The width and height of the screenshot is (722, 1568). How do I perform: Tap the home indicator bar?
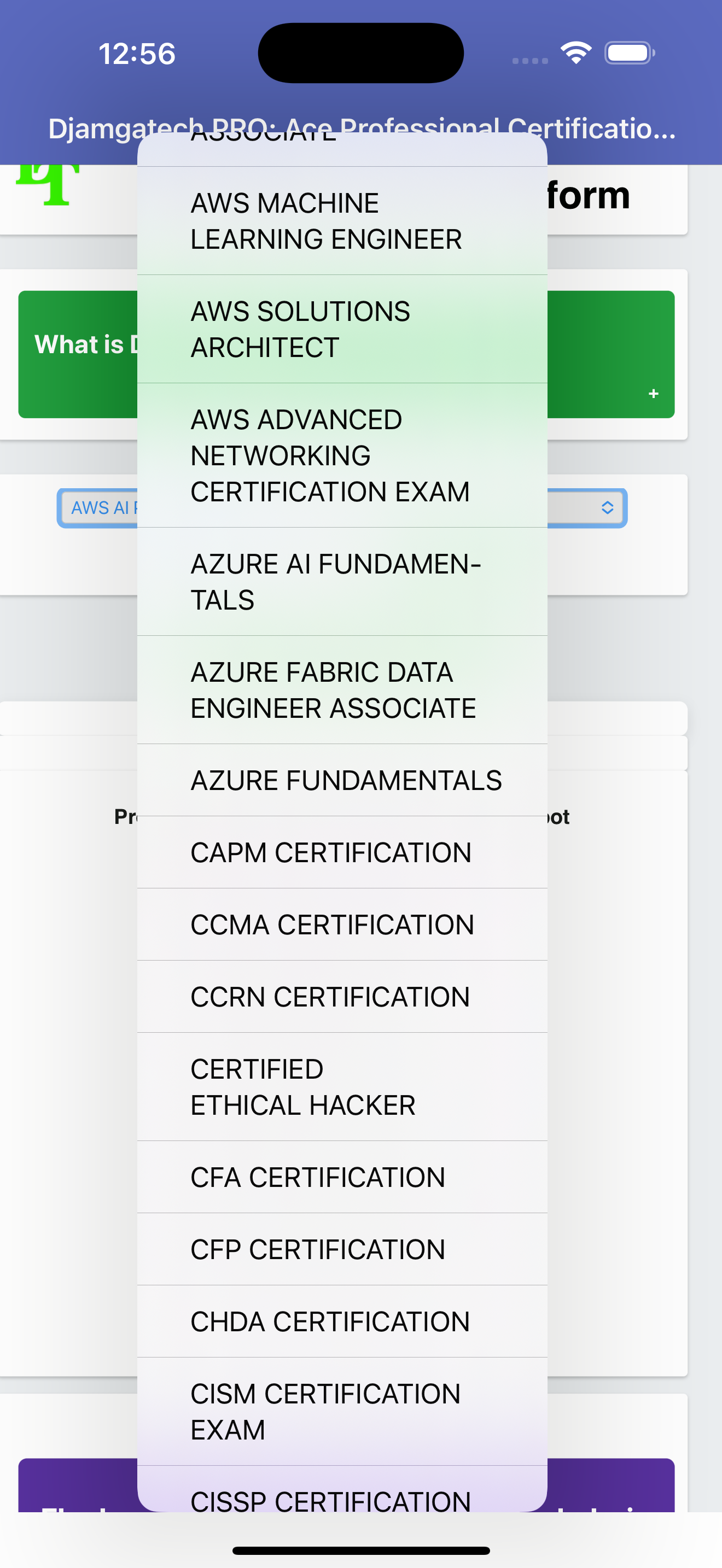pos(361,1551)
